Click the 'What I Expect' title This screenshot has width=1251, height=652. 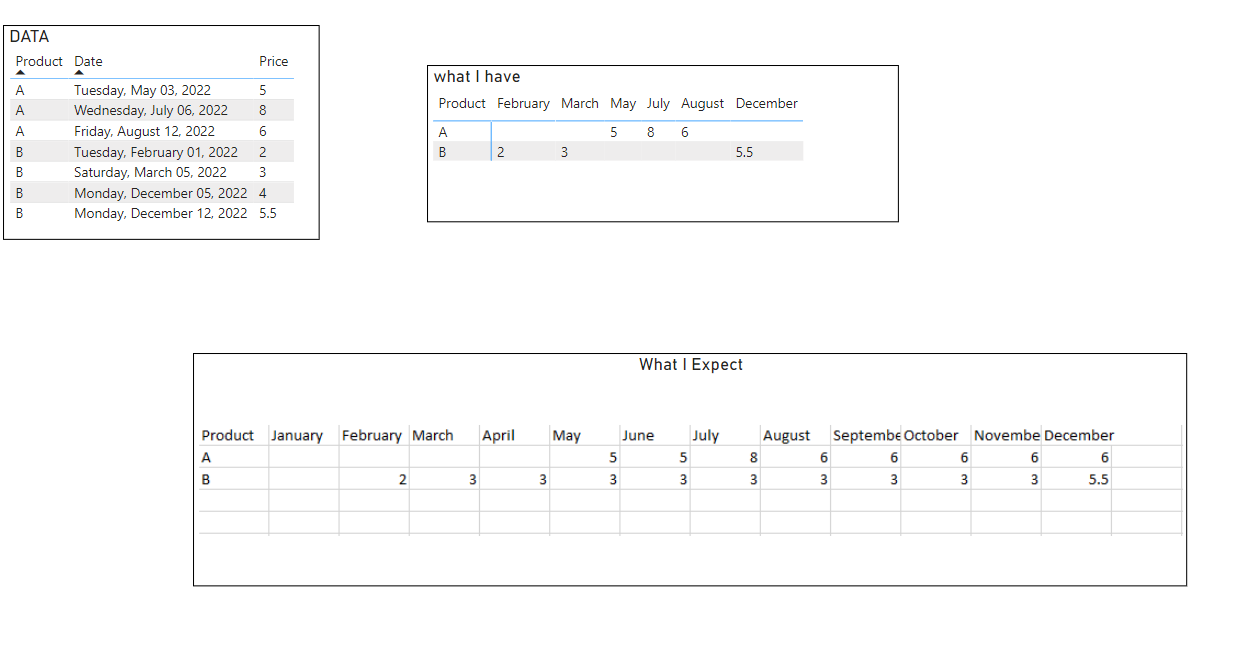coord(691,365)
